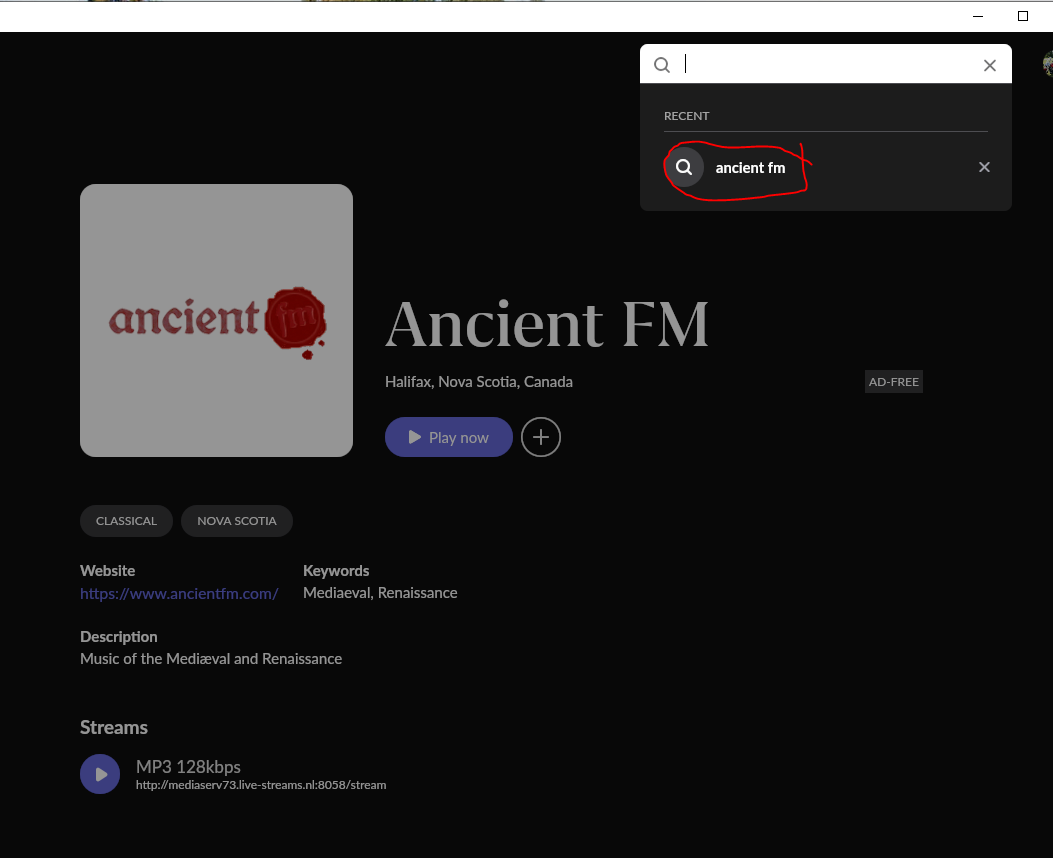Screen dimensions: 1053x858
Task: Focus the search text input
Action: (828, 64)
